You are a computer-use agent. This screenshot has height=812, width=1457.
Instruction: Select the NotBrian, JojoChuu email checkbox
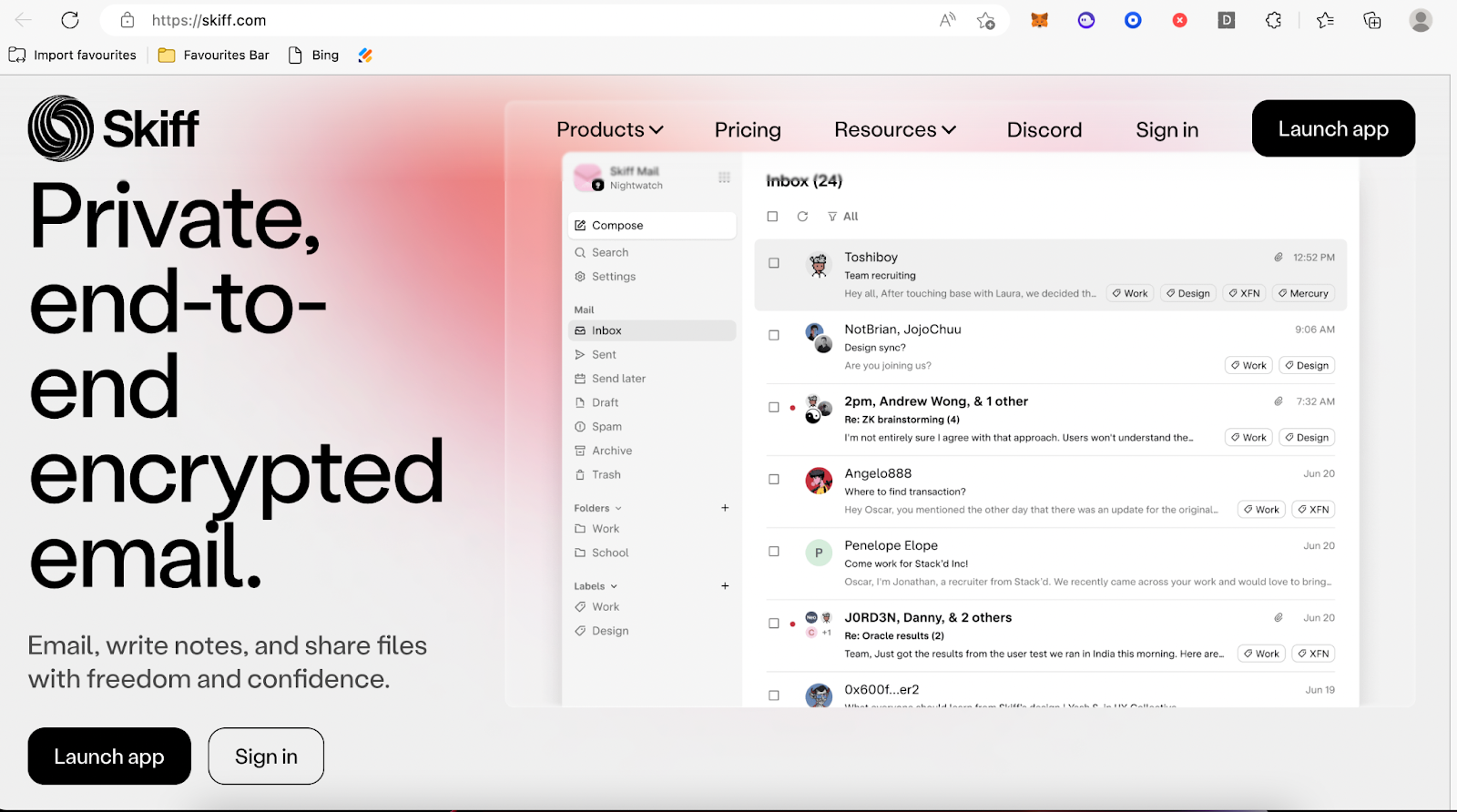point(774,335)
